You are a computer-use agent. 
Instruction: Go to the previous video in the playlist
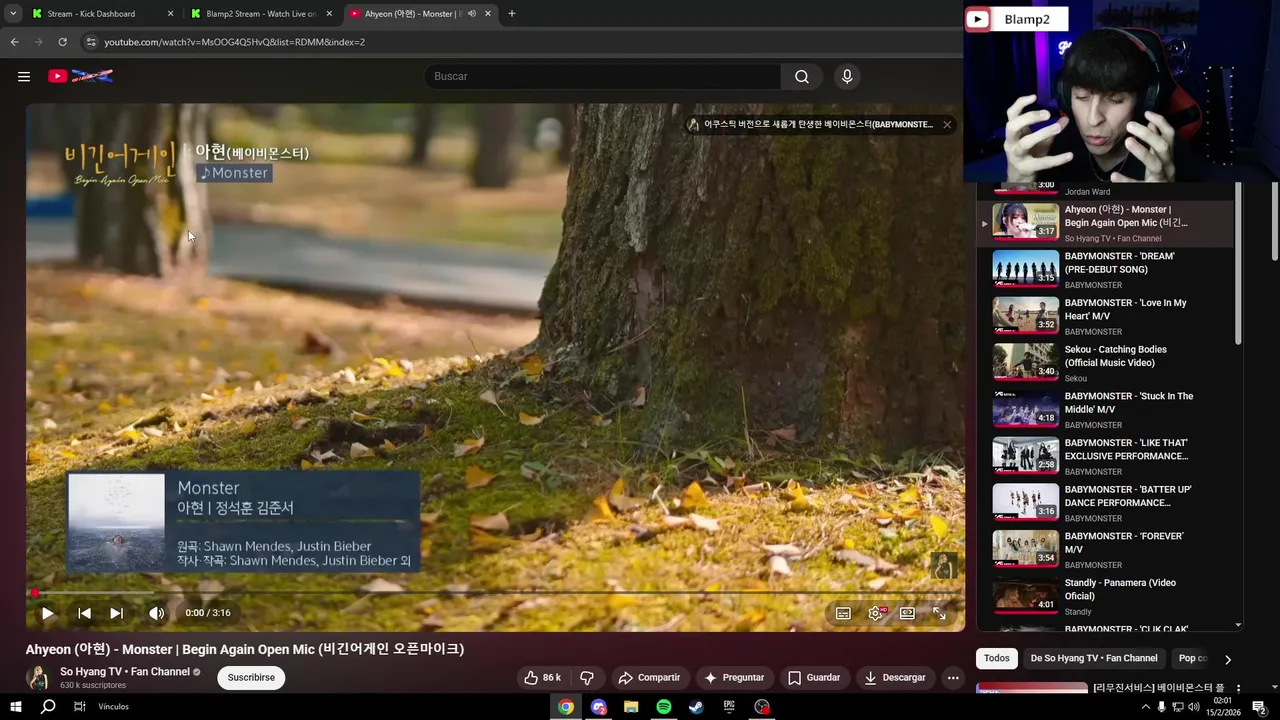point(84,613)
